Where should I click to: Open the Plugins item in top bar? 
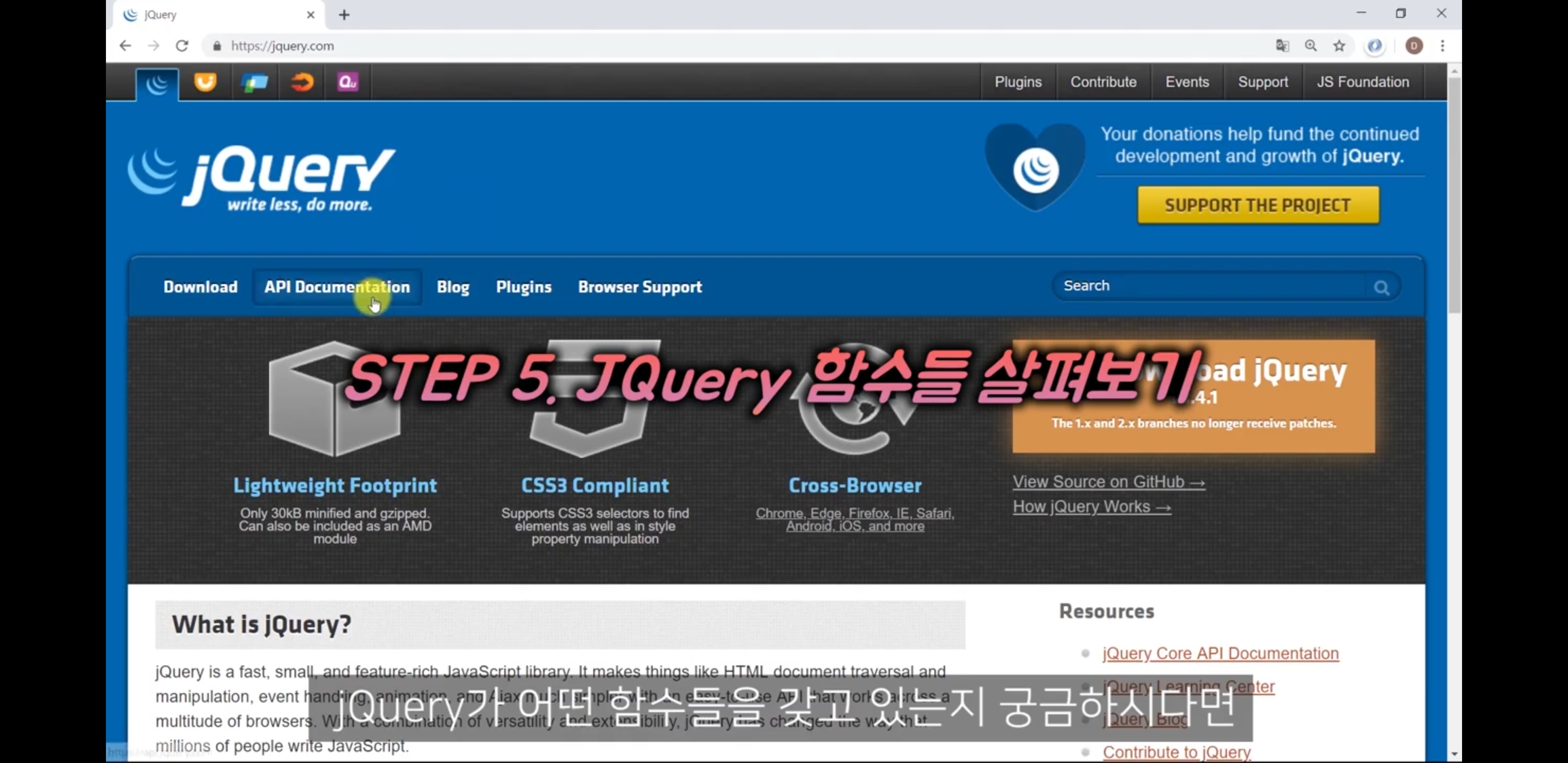point(1018,82)
